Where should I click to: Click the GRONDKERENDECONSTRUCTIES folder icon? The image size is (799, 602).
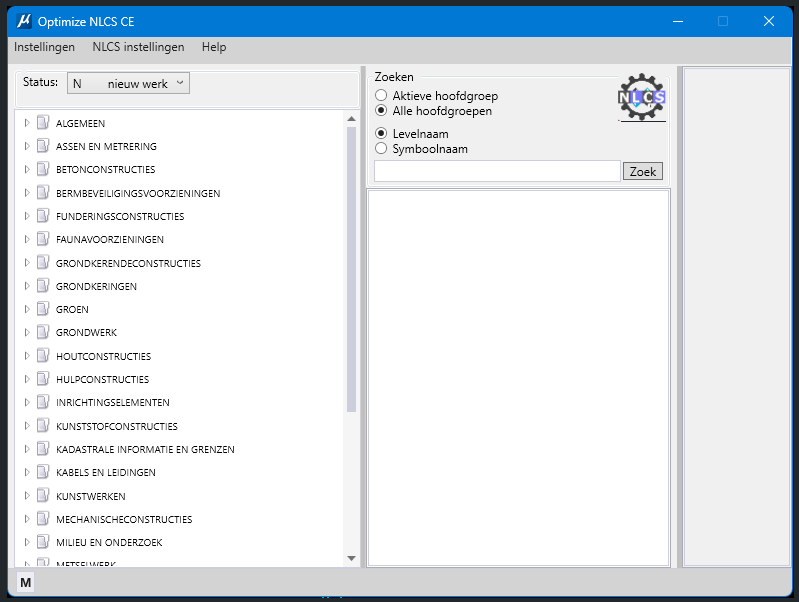(43, 263)
